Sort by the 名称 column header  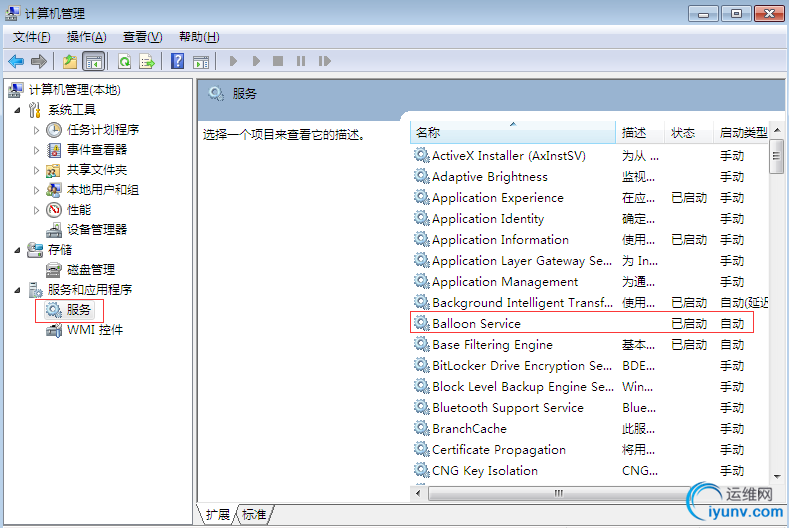click(513, 132)
